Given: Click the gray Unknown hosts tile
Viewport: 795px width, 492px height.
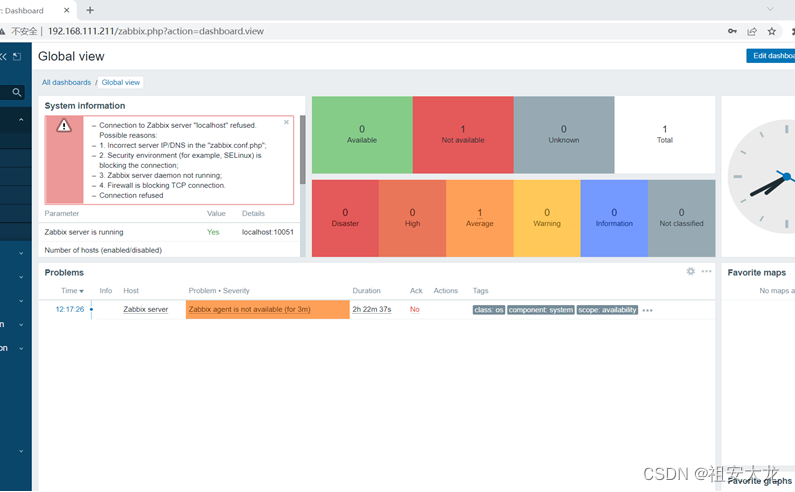Looking at the screenshot, I should pyautogui.click(x=564, y=134).
